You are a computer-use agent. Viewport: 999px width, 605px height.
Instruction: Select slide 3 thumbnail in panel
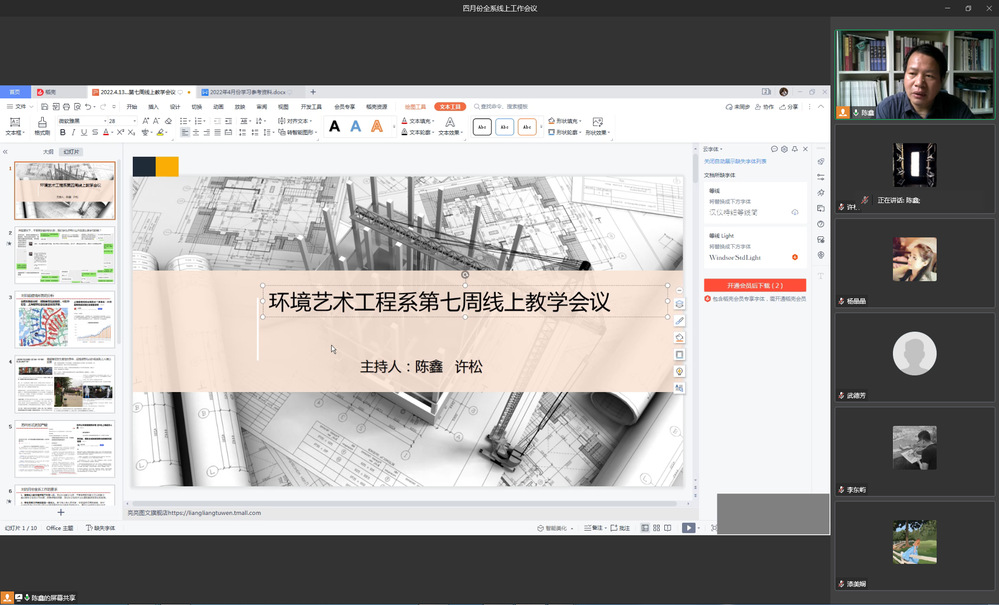point(64,319)
